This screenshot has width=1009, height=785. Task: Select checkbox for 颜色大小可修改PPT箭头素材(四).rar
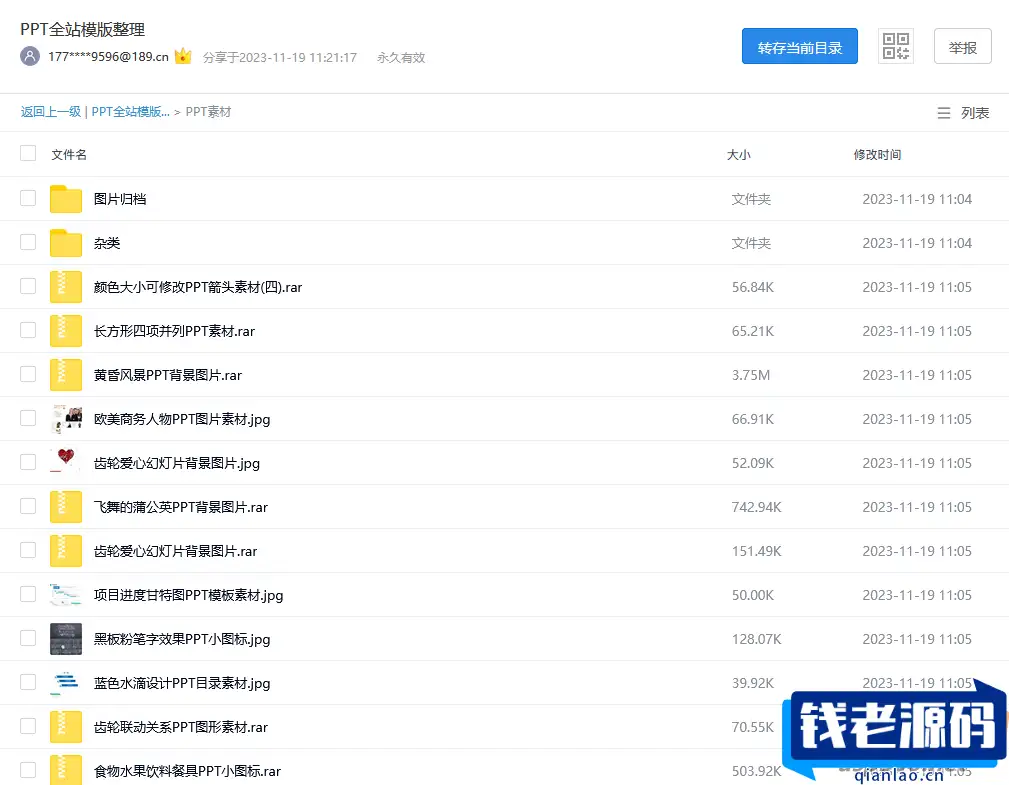(28, 286)
